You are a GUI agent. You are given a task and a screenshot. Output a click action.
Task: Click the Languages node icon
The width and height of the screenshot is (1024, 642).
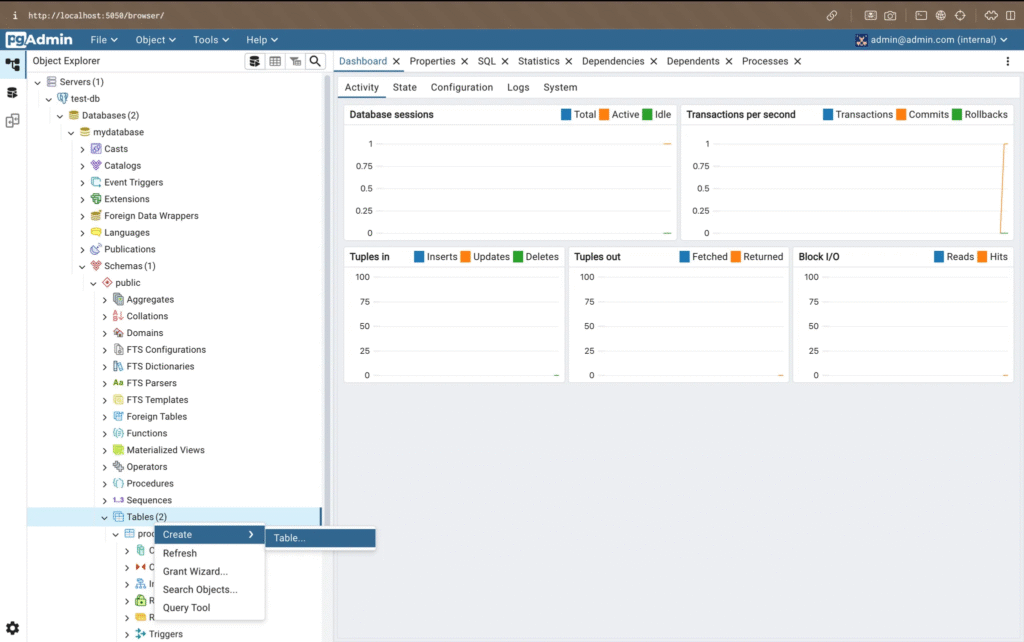(x=96, y=232)
